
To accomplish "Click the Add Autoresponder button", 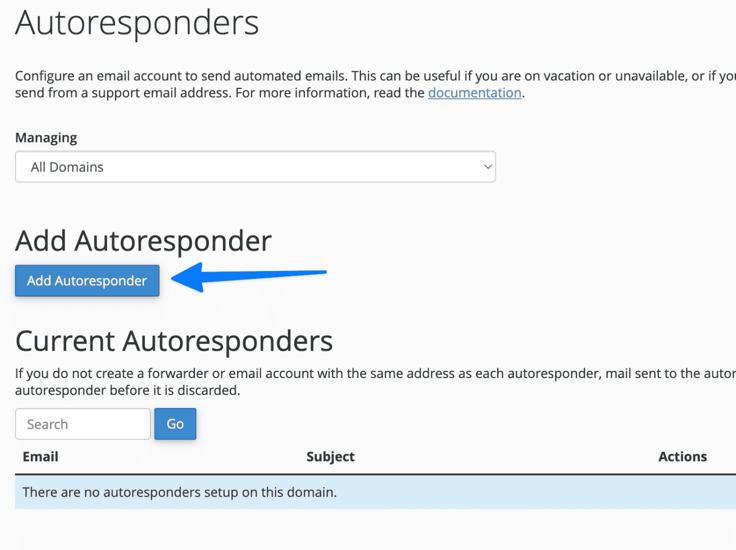I will pyautogui.click(x=87, y=281).
